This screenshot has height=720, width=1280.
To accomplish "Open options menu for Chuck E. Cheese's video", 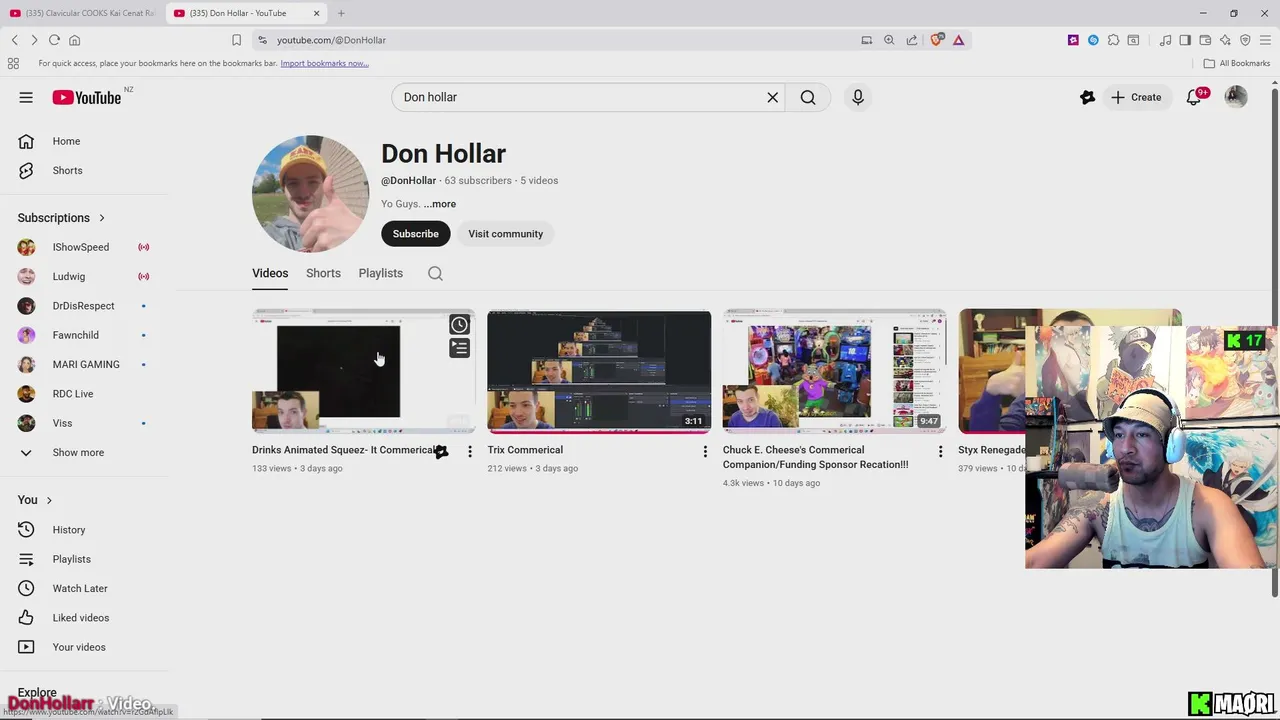I will 940,452.
